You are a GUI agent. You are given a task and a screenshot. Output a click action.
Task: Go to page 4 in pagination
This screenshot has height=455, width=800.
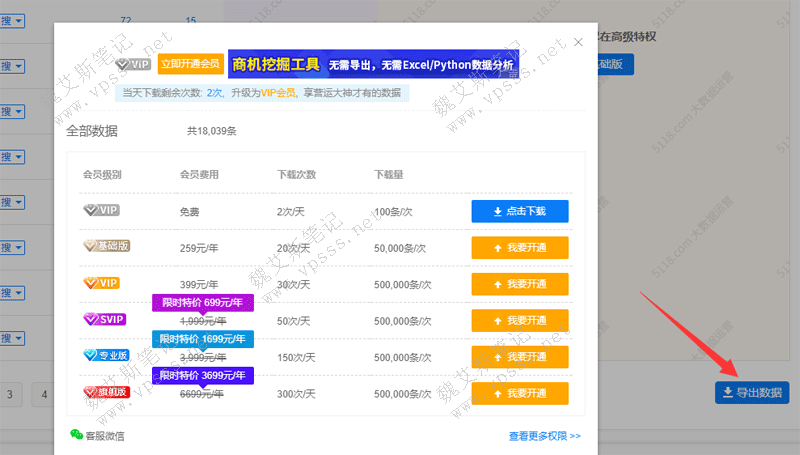pyautogui.click(x=45, y=393)
